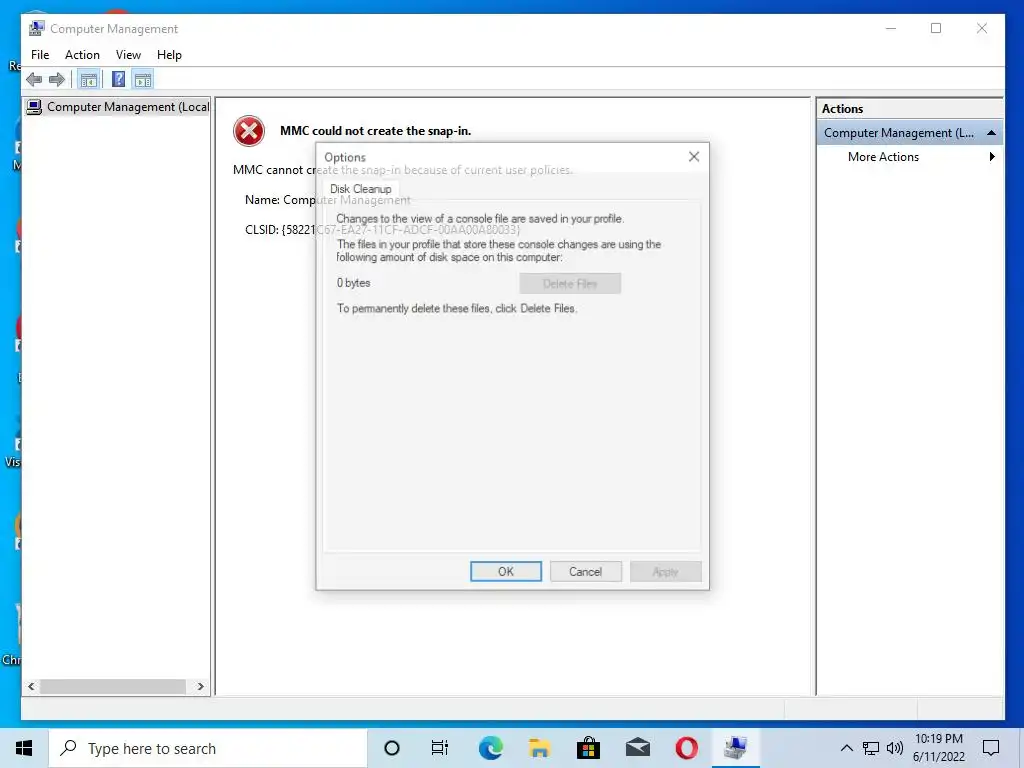
Task: Maximize the Computer Management window
Action: click(x=936, y=28)
